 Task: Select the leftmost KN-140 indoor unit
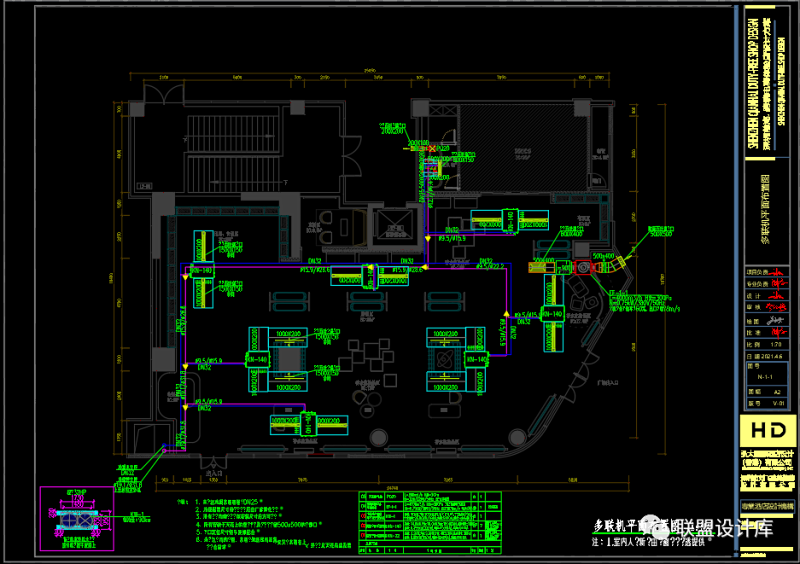(200, 271)
